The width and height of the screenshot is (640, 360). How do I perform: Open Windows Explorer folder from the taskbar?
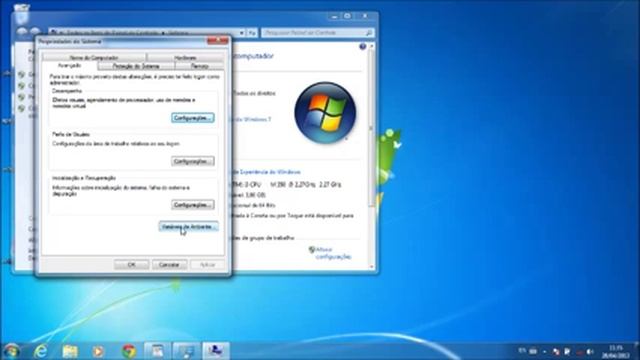click(x=70, y=351)
